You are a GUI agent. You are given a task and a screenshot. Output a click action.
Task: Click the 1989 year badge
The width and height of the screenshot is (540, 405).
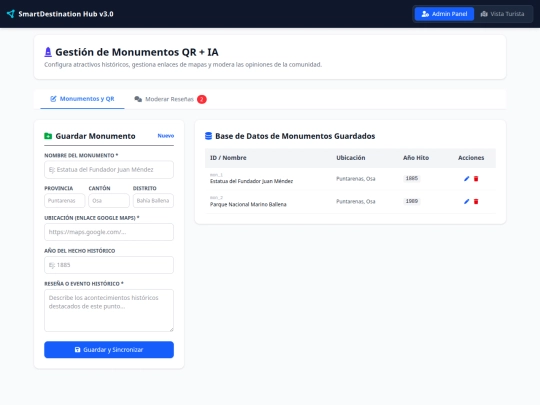[412, 201]
